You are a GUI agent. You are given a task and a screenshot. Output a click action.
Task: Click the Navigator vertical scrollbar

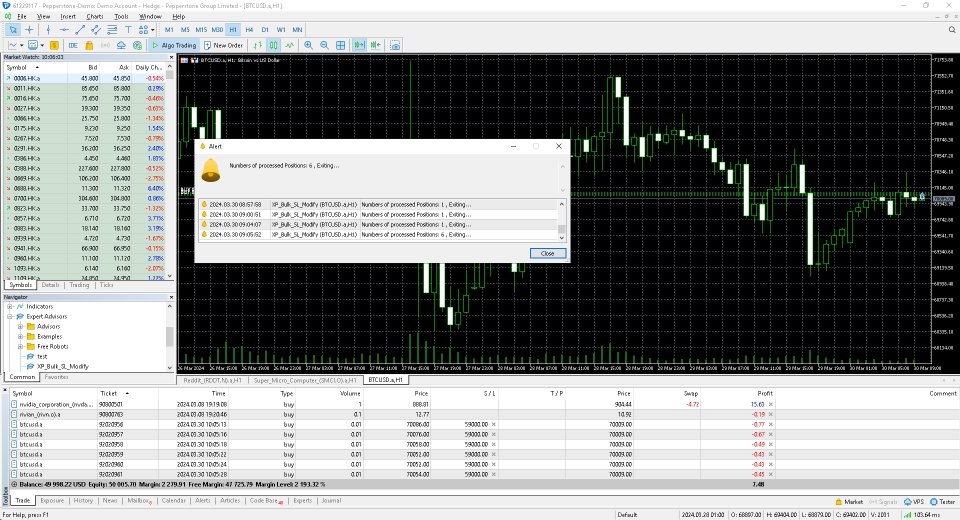point(170,336)
